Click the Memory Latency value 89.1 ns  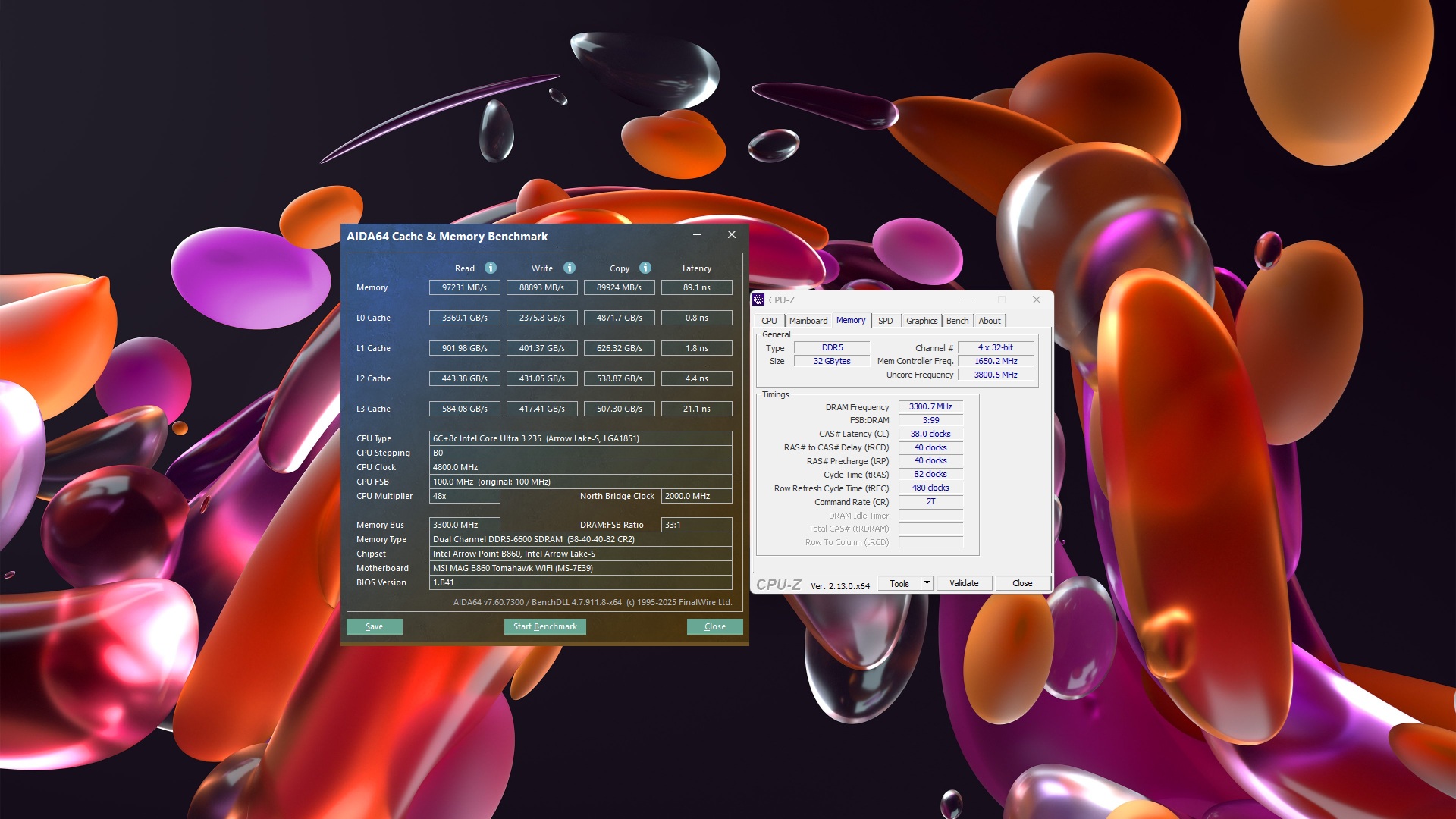click(x=697, y=287)
